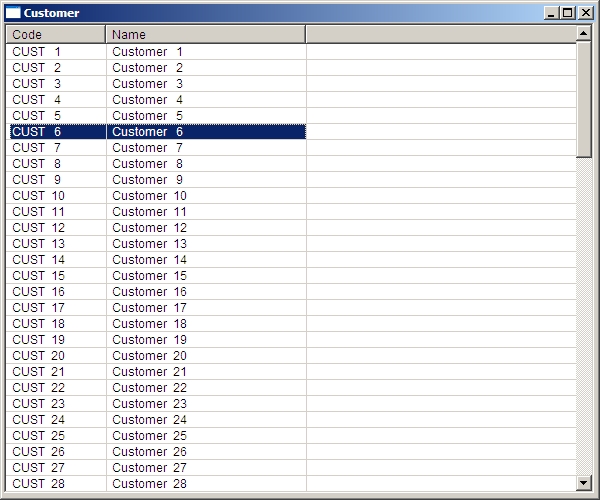The image size is (600, 500).
Task: Select the CUST 27 code cell
Action: (x=56, y=467)
